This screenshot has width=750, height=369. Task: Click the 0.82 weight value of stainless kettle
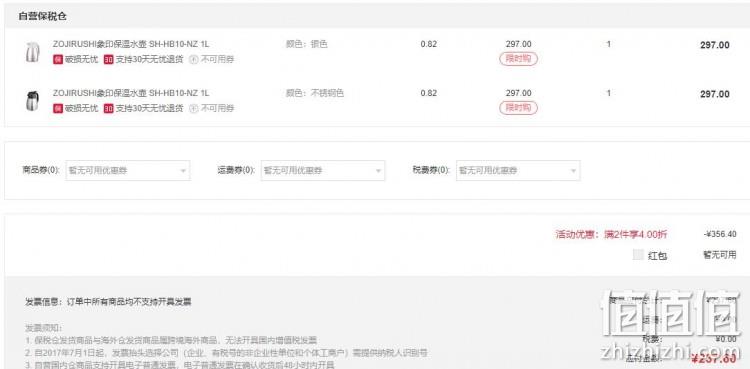(x=429, y=93)
